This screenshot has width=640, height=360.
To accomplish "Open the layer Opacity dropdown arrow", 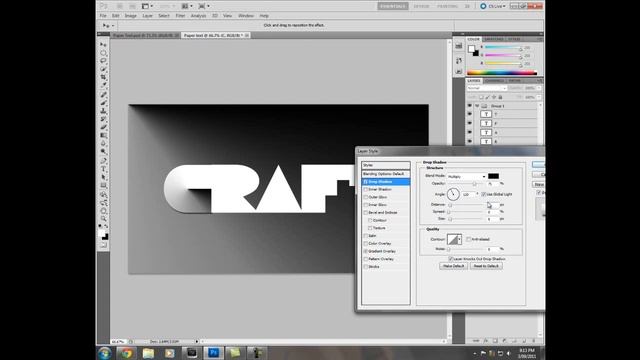I will pyautogui.click(x=539, y=88).
